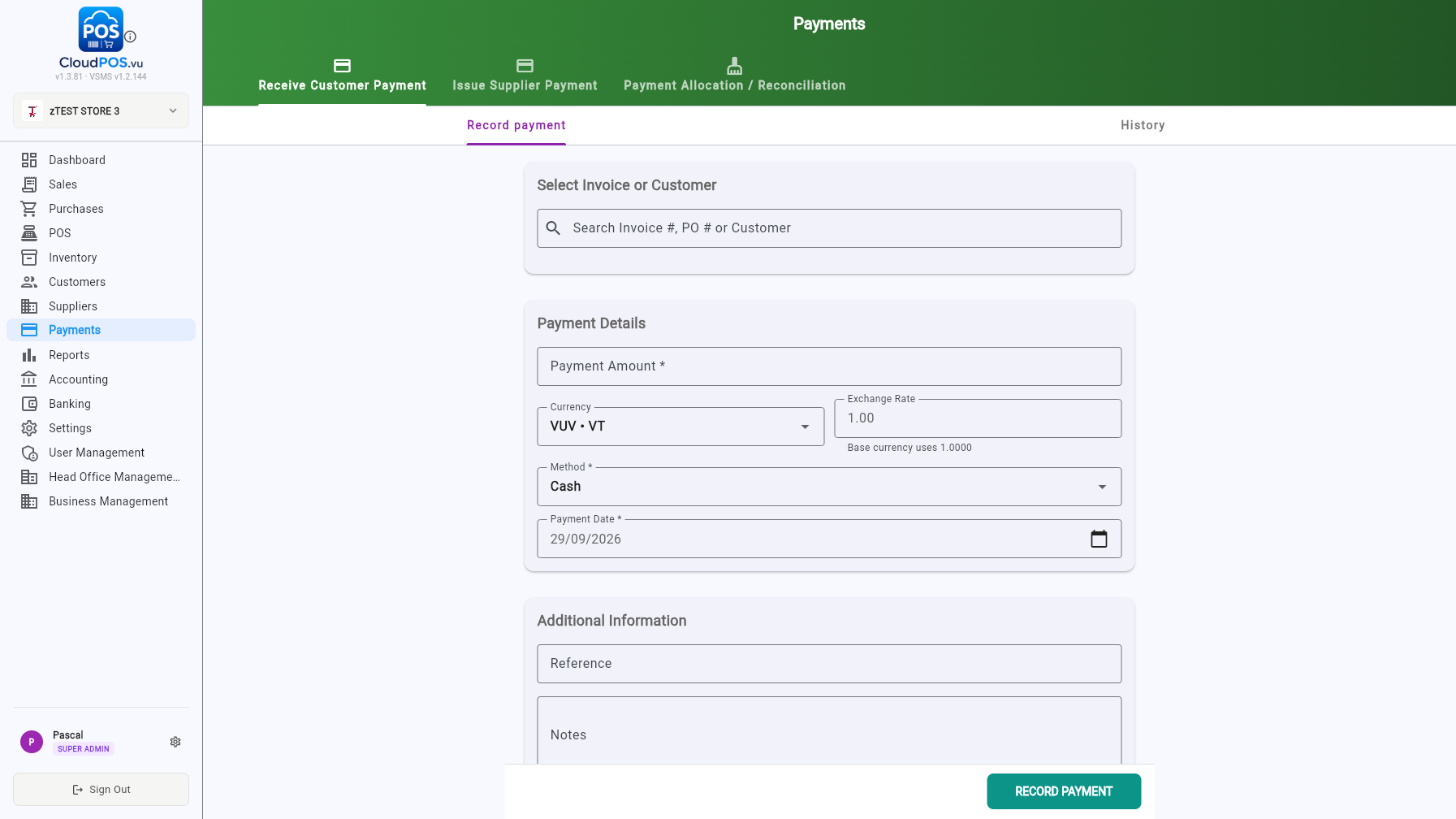This screenshot has height=819, width=1456.
Task: Click the Exchange Rate field
Action: [978, 418]
